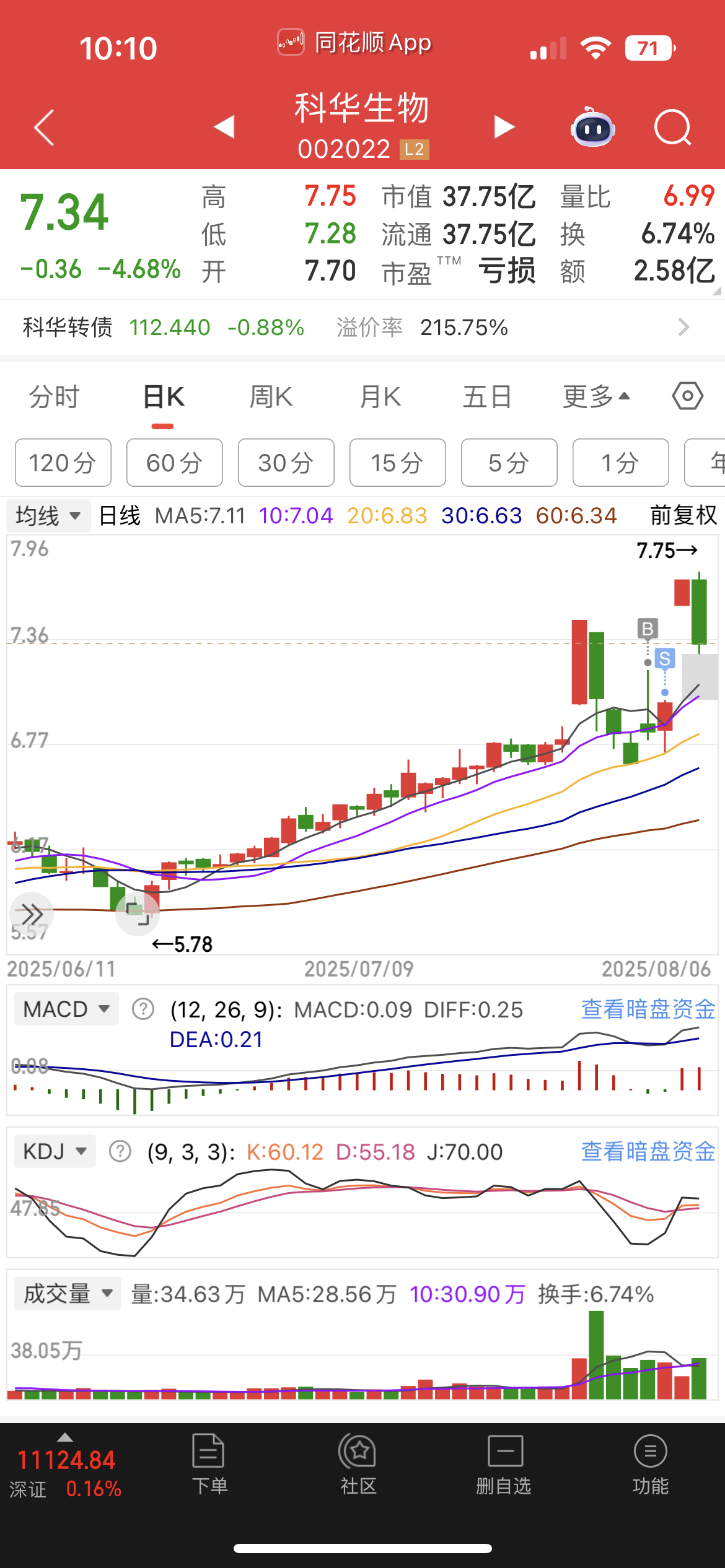This screenshot has width=725, height=1568.
Task: Tap 删自选 remove from watchlist icon
Action: pyautogui.click(x=504, y=1465)
